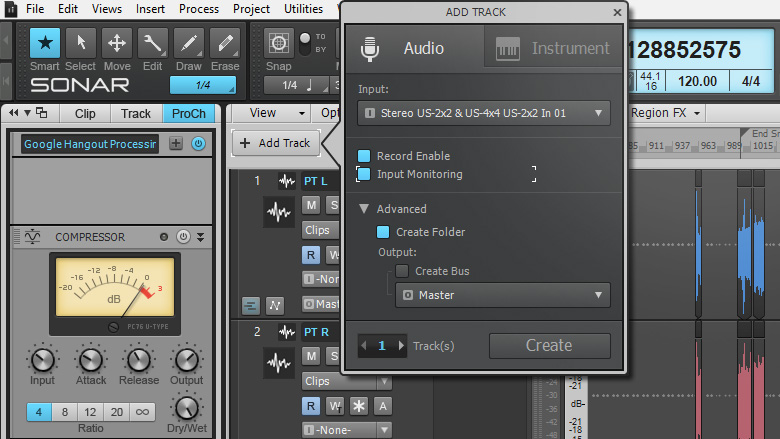This screenshot has width=780, height=439.
Task: Click the compressor Attack knob
Action: (91, 360)
